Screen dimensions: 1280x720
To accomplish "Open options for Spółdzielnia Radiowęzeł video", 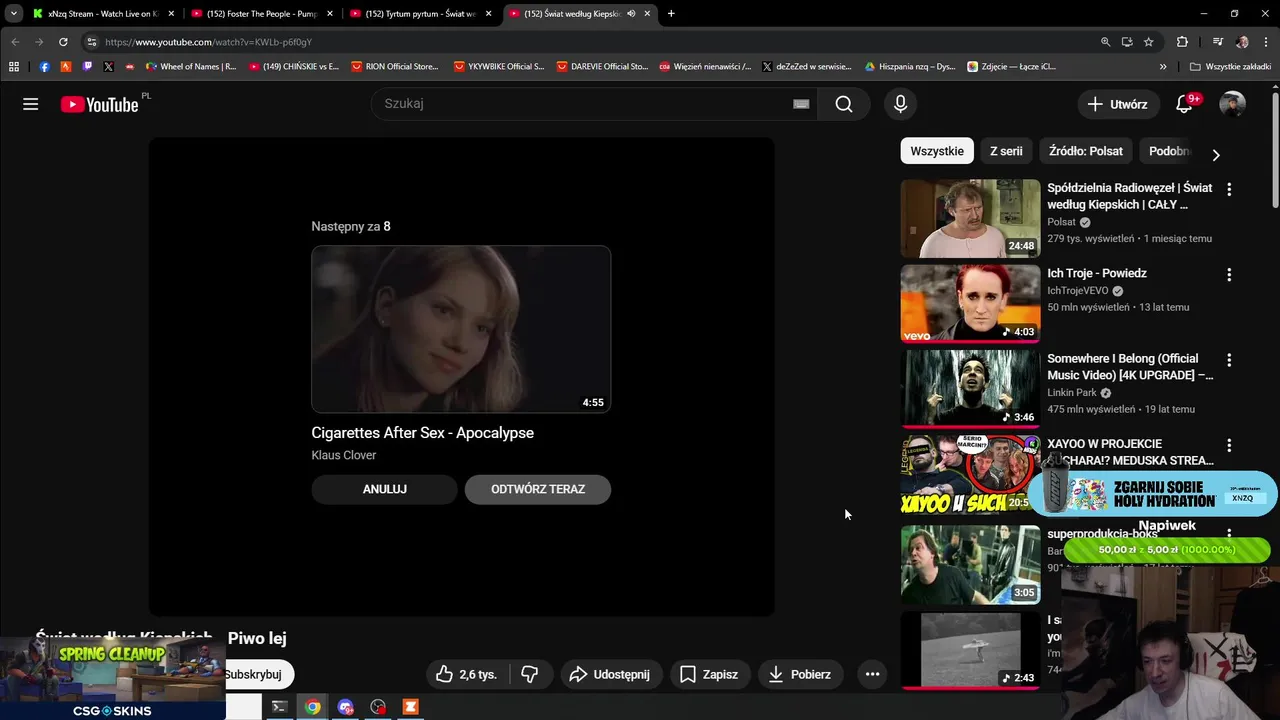I will pos(1229,189).
